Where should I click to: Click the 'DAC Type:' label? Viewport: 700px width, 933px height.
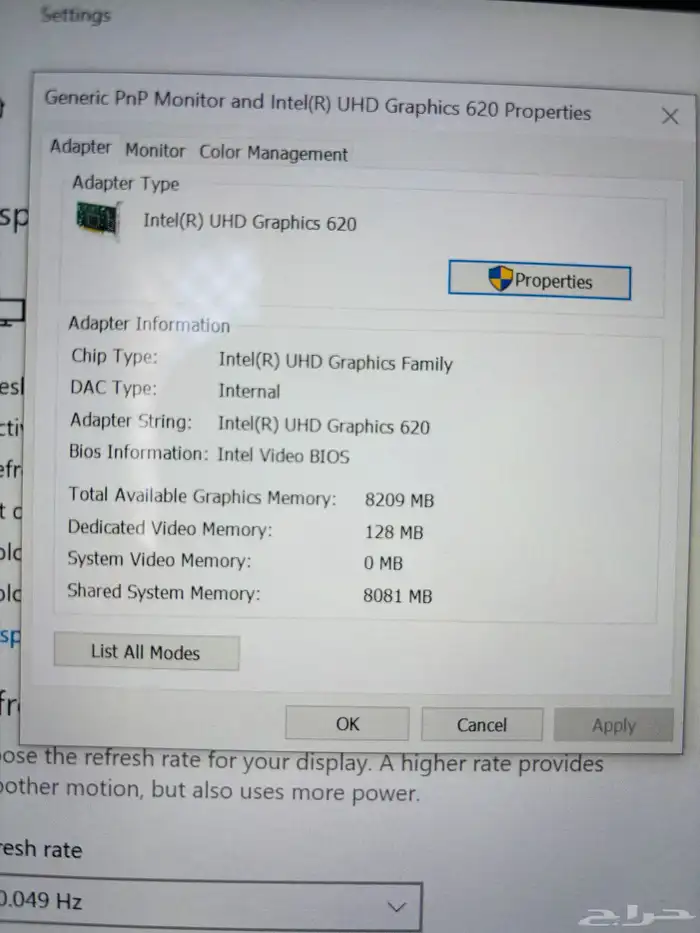tap(114, 388)
